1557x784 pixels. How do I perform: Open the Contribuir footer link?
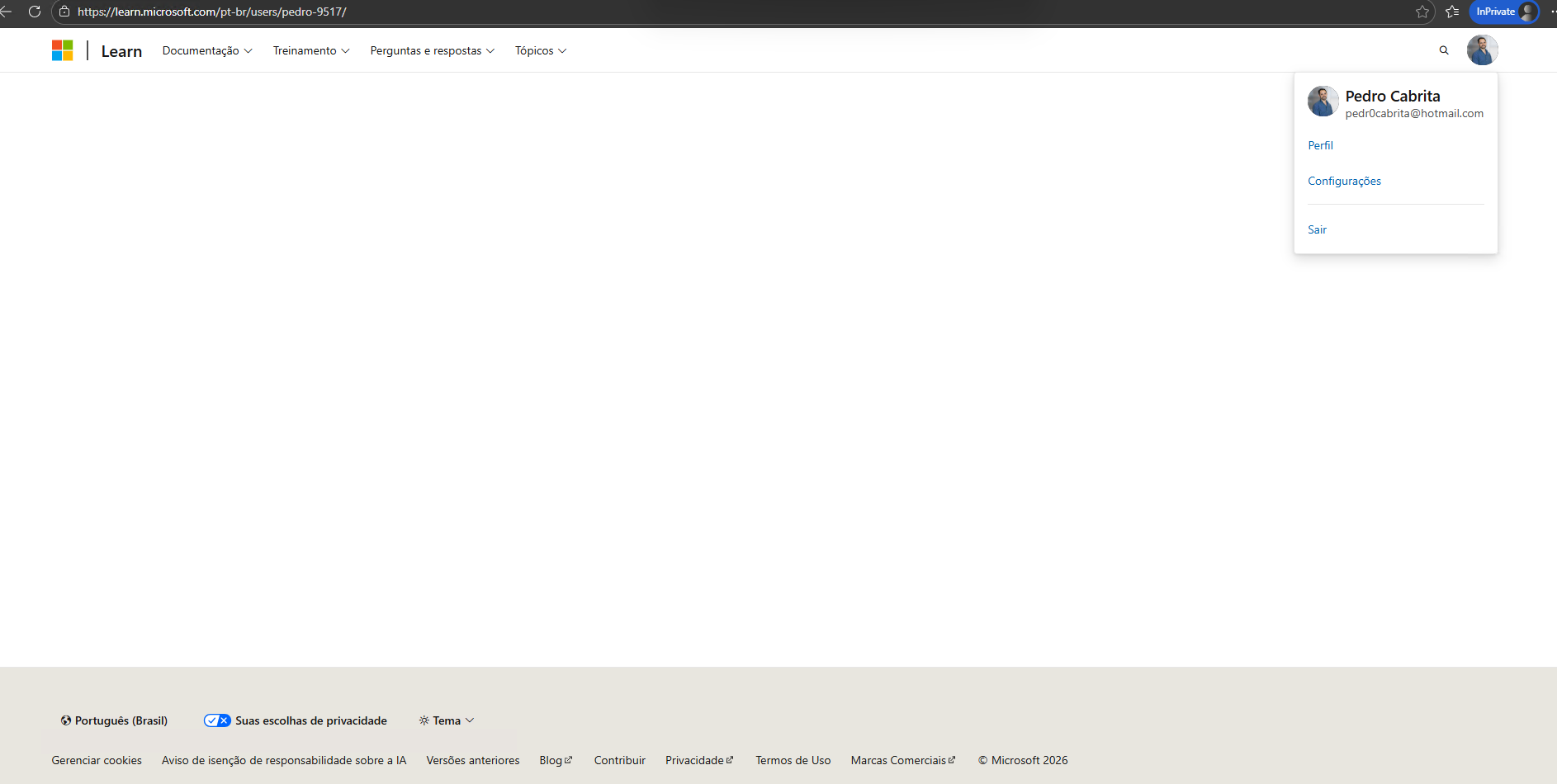620,760
